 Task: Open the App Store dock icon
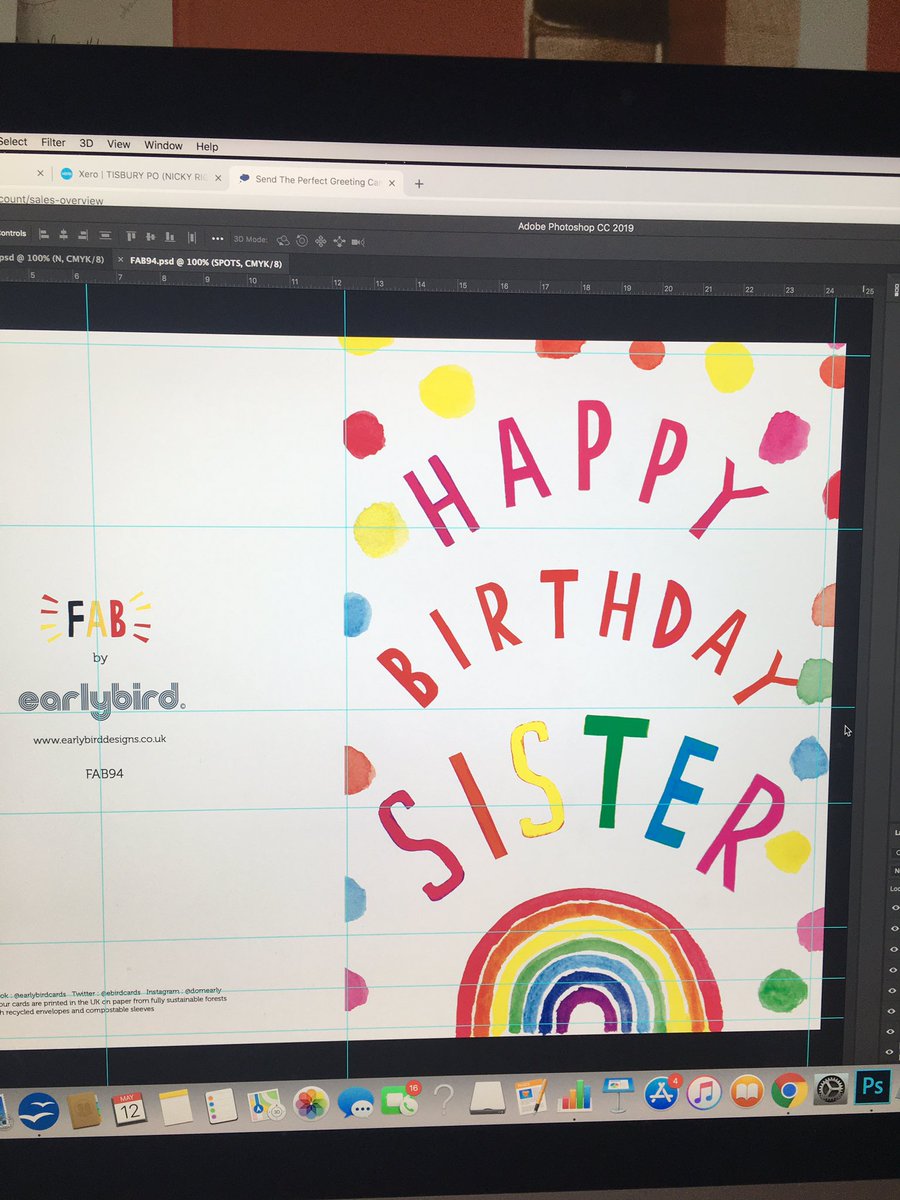661,1093
